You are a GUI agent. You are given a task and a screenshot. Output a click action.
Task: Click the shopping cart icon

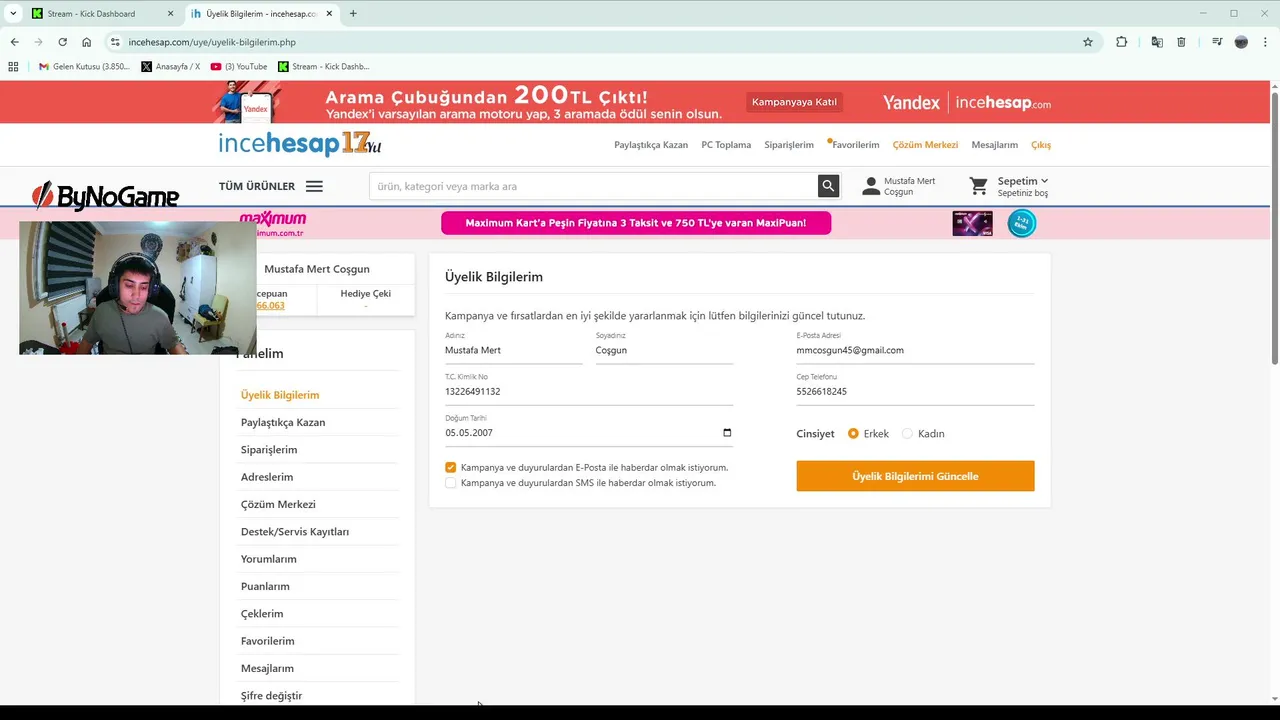click(979, 186)
